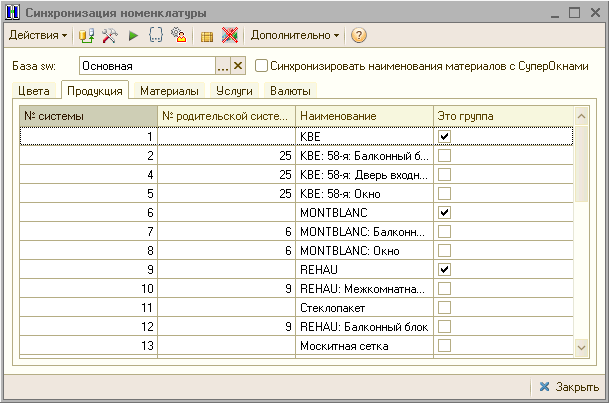Screen dimensions: 609x403
Task: Toggle group checkbox for MONTBLANC: Балконн row
Action: pyautogui.click(x=444, y=232)
